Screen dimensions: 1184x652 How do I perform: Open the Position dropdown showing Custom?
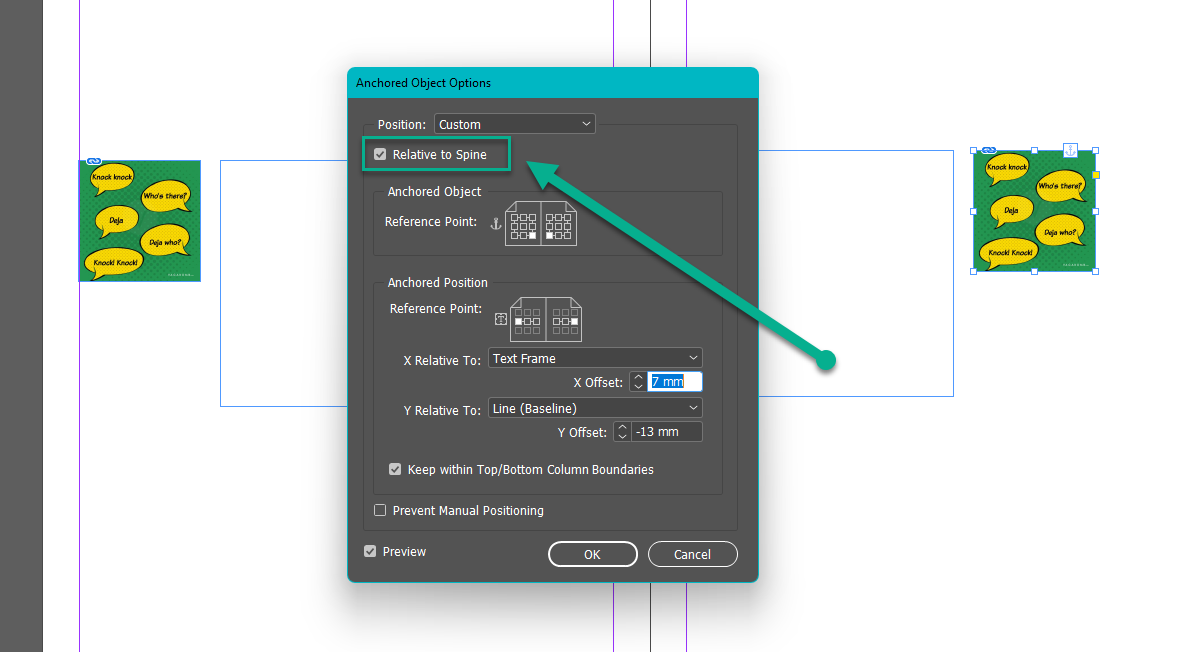pos(514,123)
